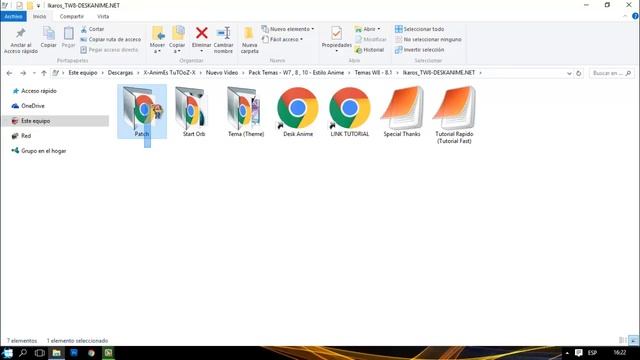Open taskbar search magnifier
The height and width of the screenshot is (360, 640).
pos(23,353)
